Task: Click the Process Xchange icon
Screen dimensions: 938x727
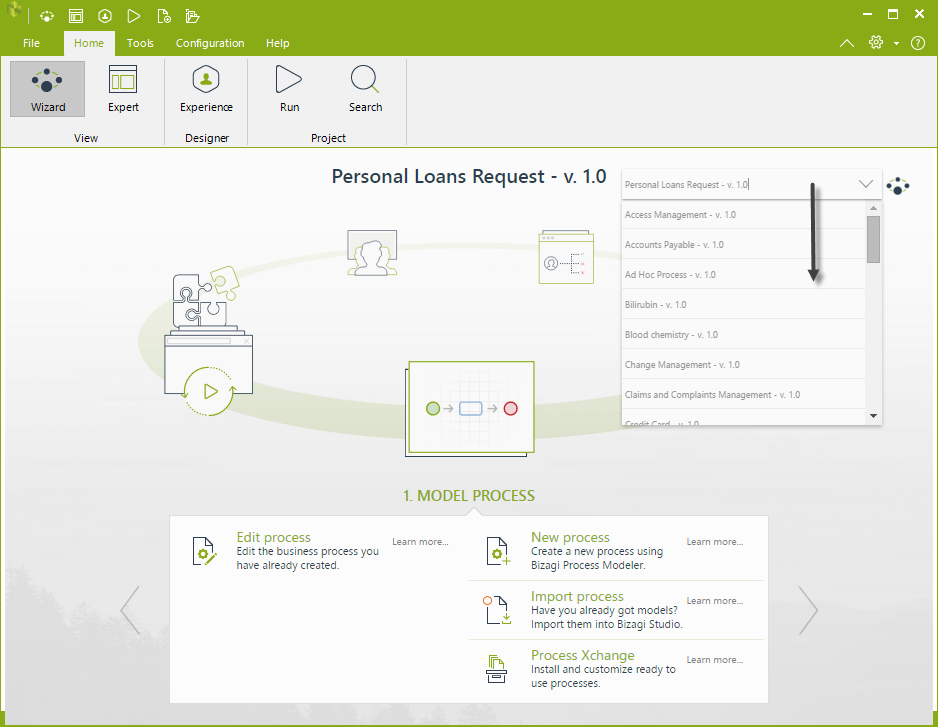Action: coord(496,669)
